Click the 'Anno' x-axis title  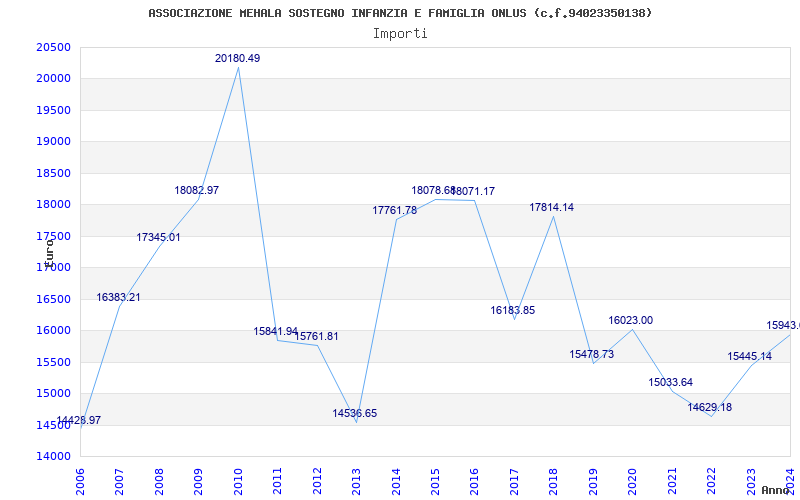[x=775, y=490]
